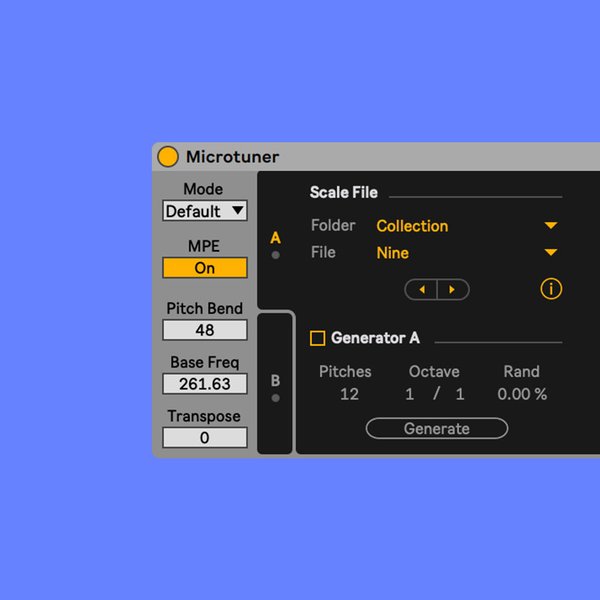Click the Octave denominator value

[x=460, y=394]
